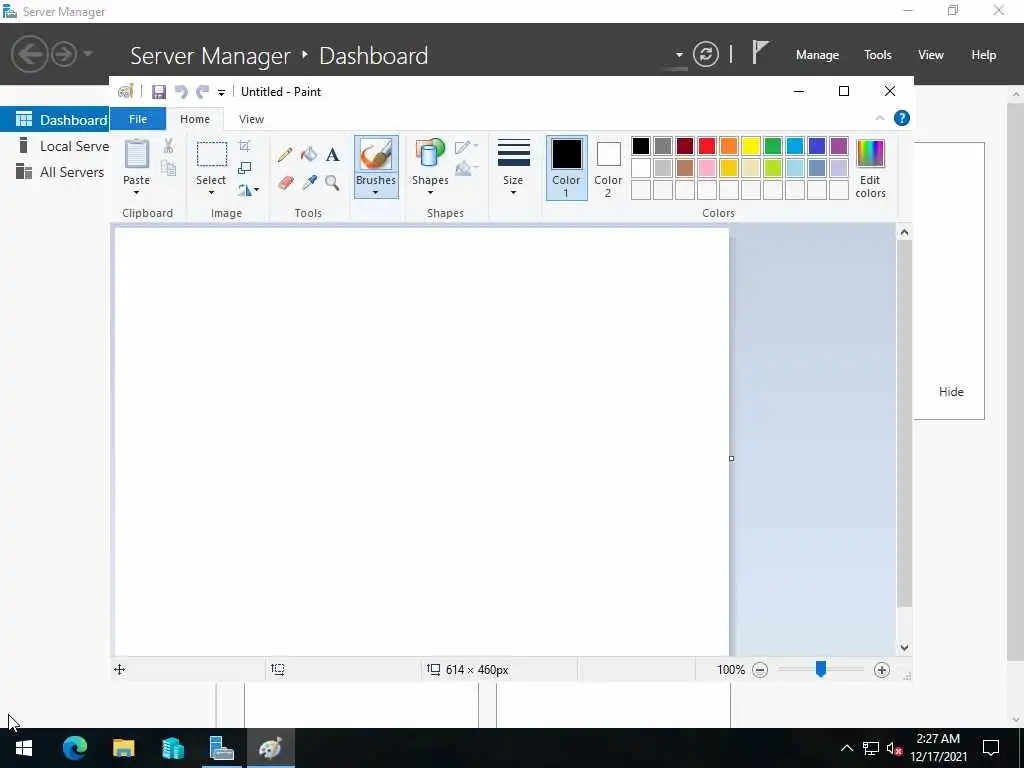Click the Resize icon in Image group
The height and width of the screenshot is (768, 1024).
[x=245, y=168]
